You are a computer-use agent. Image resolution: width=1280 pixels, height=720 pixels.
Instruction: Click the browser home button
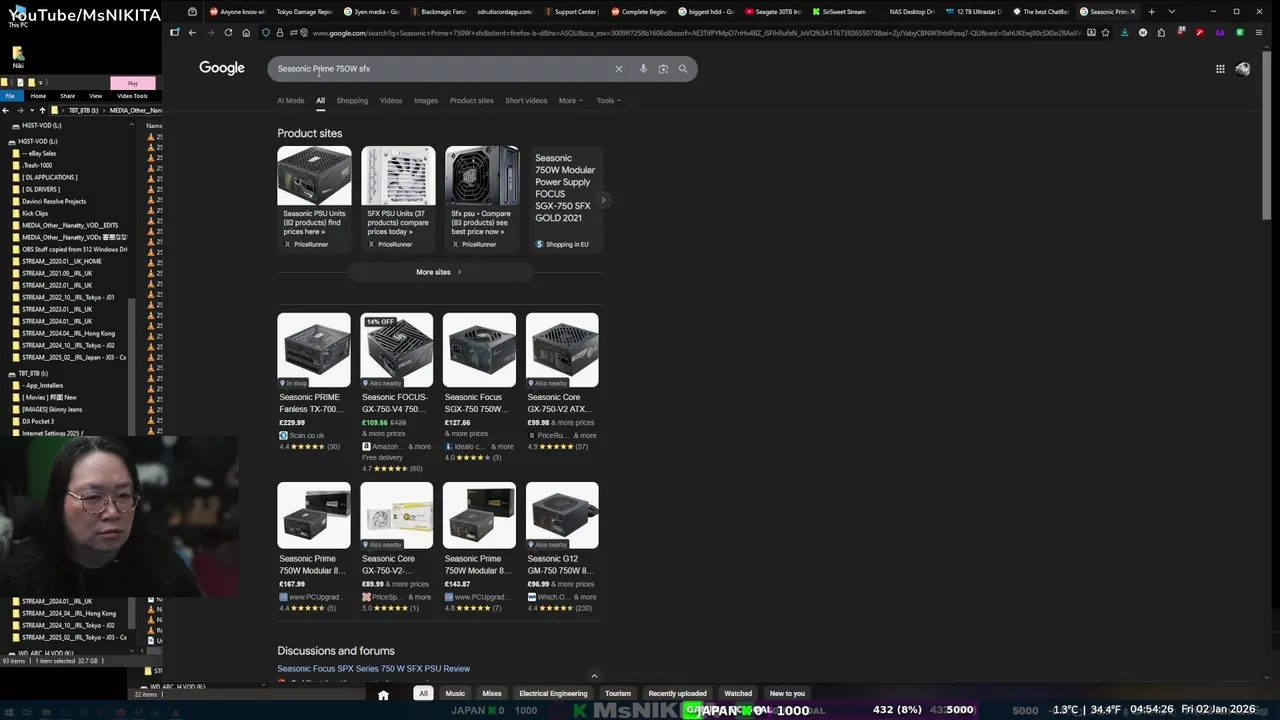246,32
